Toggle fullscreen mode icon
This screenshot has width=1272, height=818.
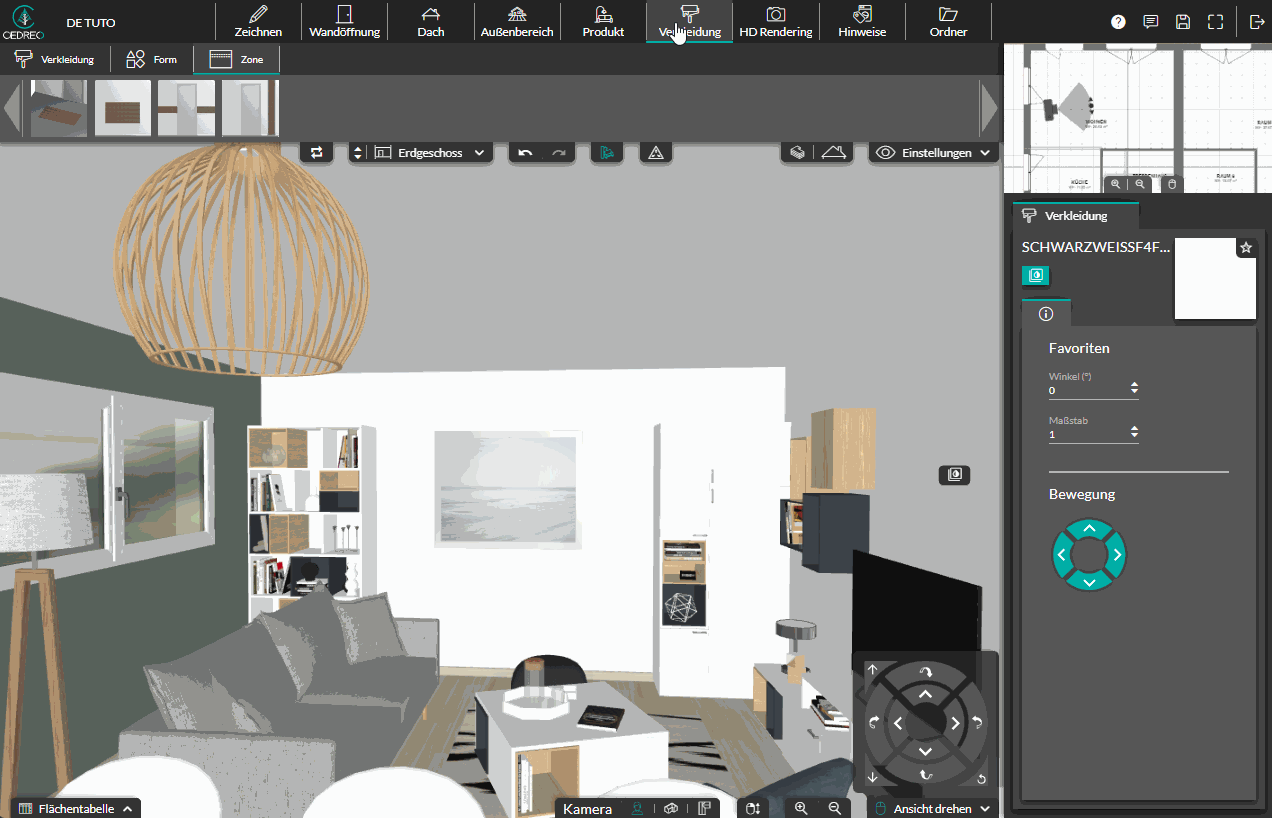(x=1216, y=22)
